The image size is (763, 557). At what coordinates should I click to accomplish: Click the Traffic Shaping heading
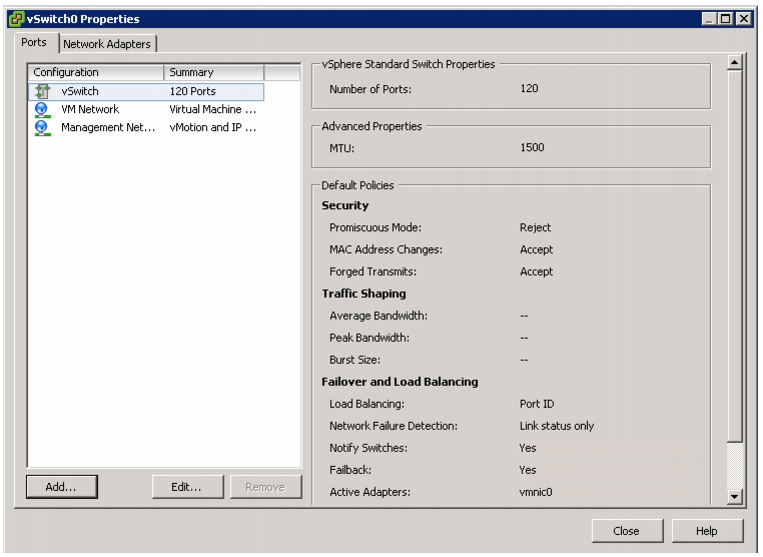pos(364,294)
